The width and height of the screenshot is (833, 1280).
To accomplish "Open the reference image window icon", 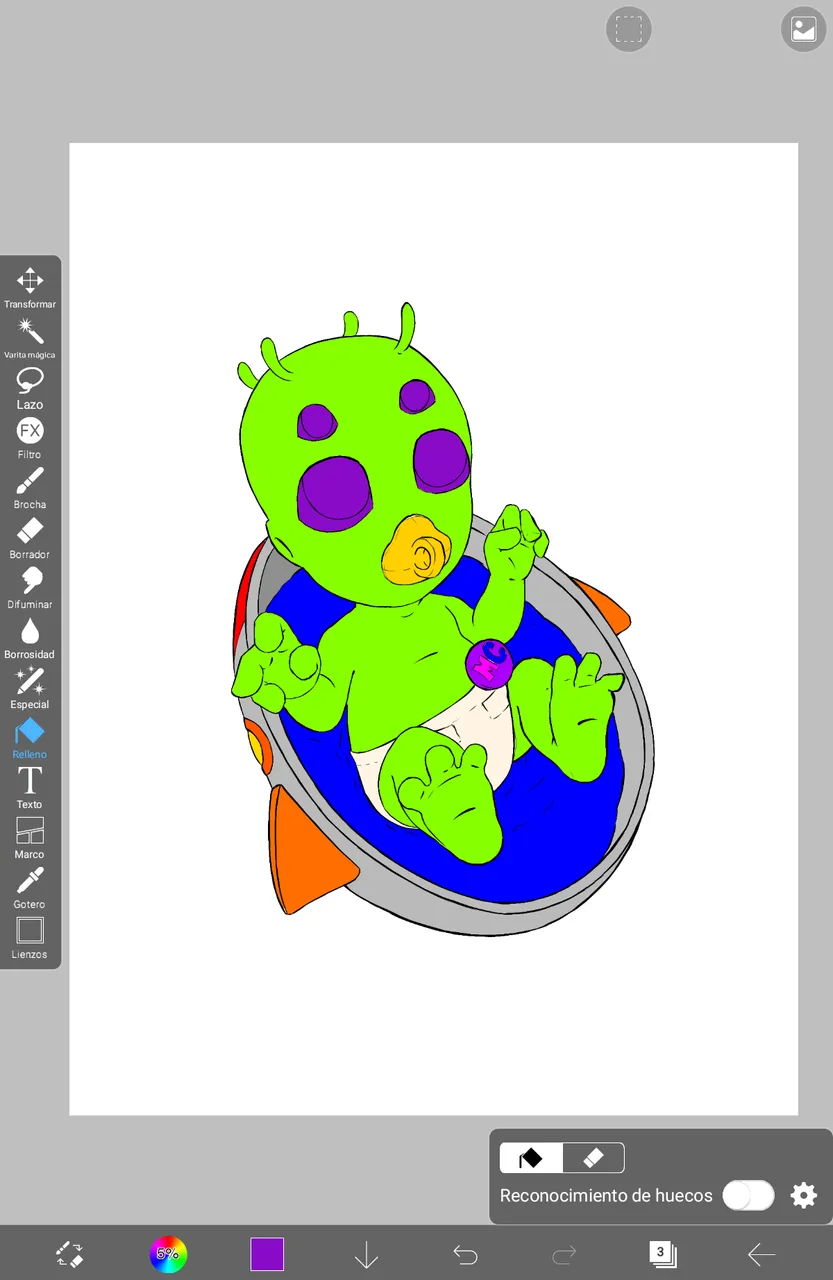I will click(804, 29).
